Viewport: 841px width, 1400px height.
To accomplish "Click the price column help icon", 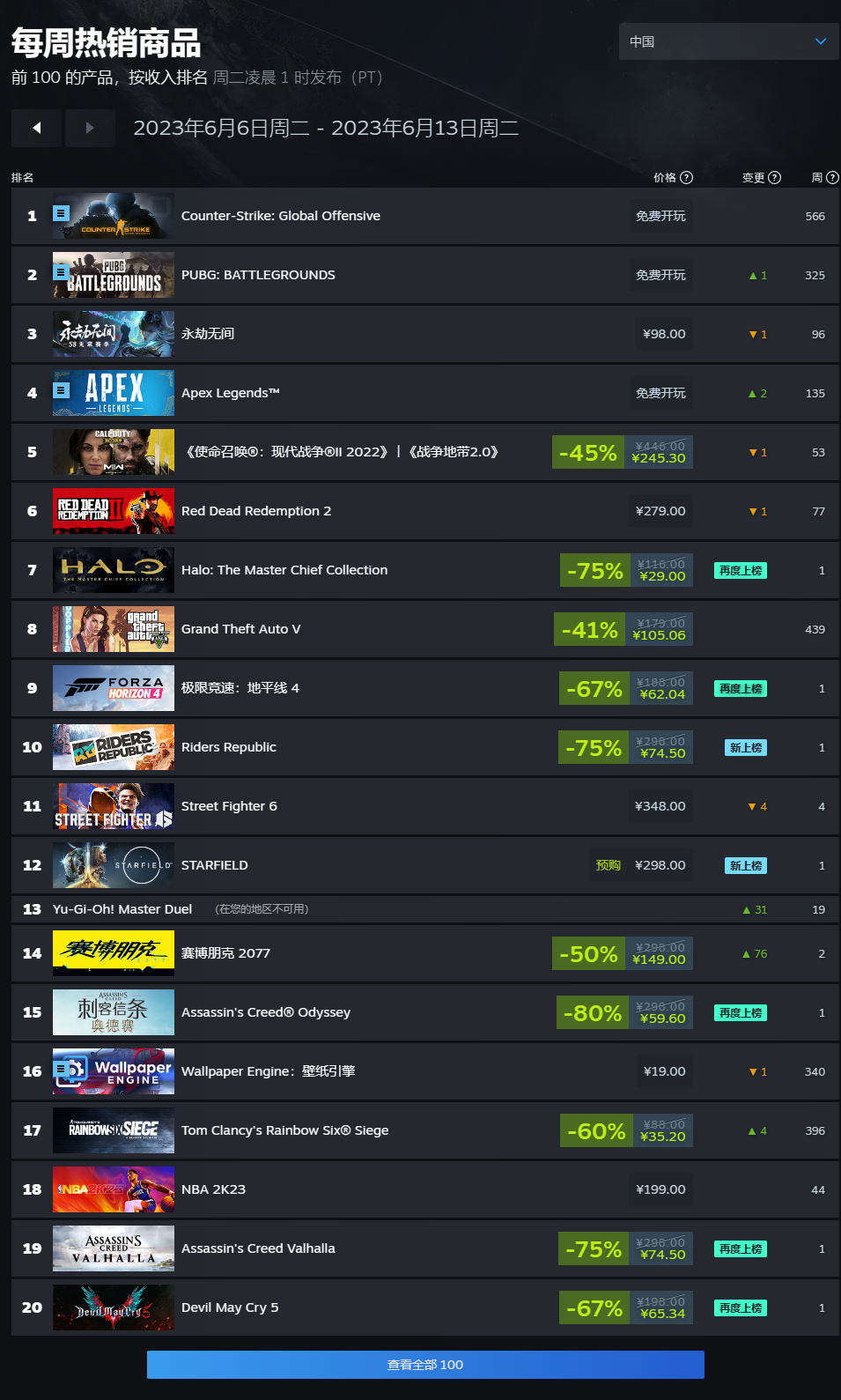I will click(x=687, y=177).
